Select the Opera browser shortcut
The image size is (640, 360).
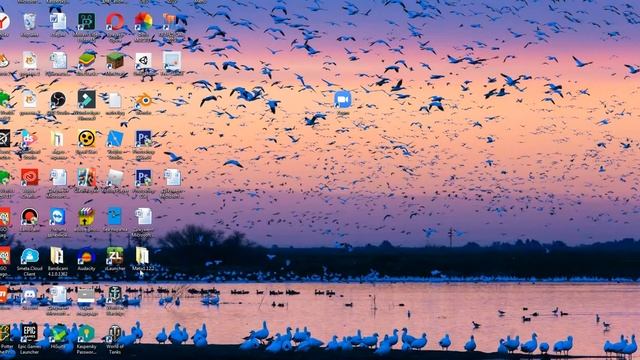click(115, 22)
